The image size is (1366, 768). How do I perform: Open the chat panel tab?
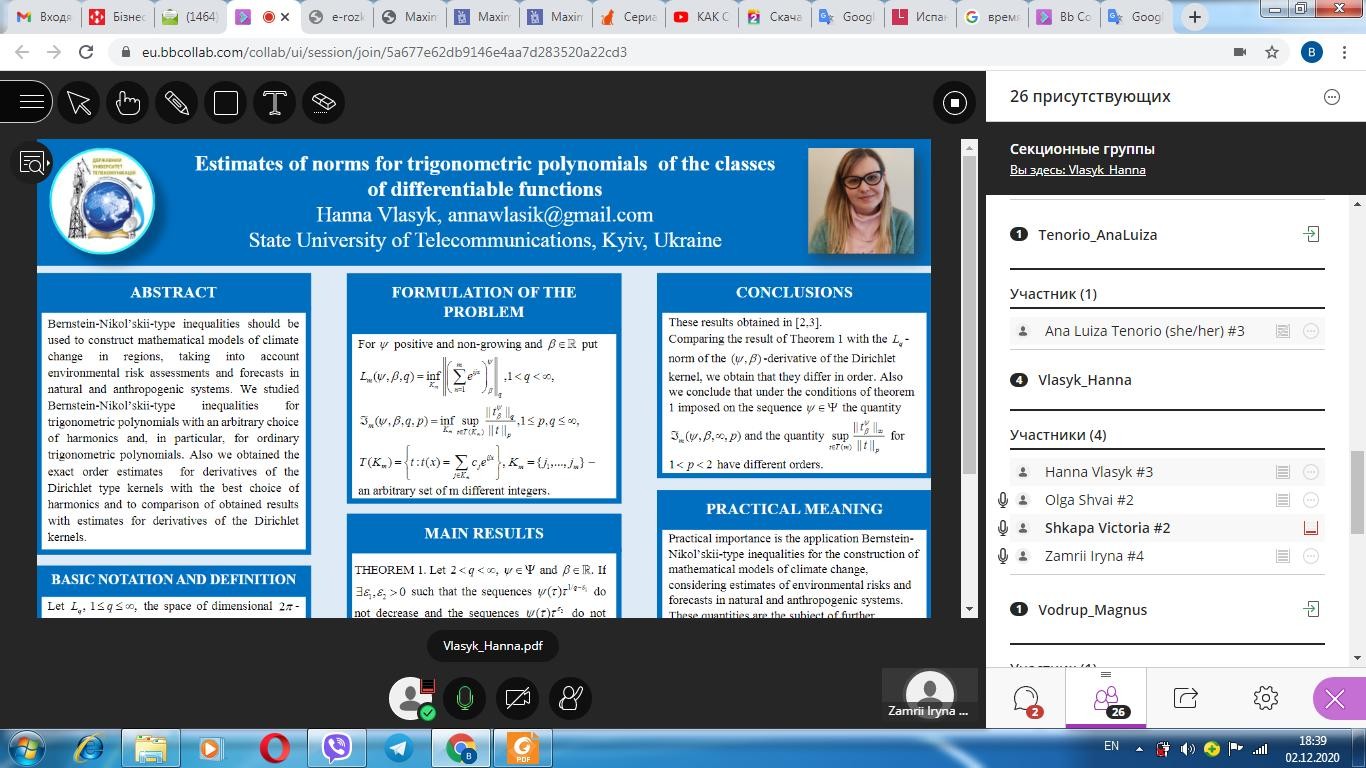[x=1026, y=699]
